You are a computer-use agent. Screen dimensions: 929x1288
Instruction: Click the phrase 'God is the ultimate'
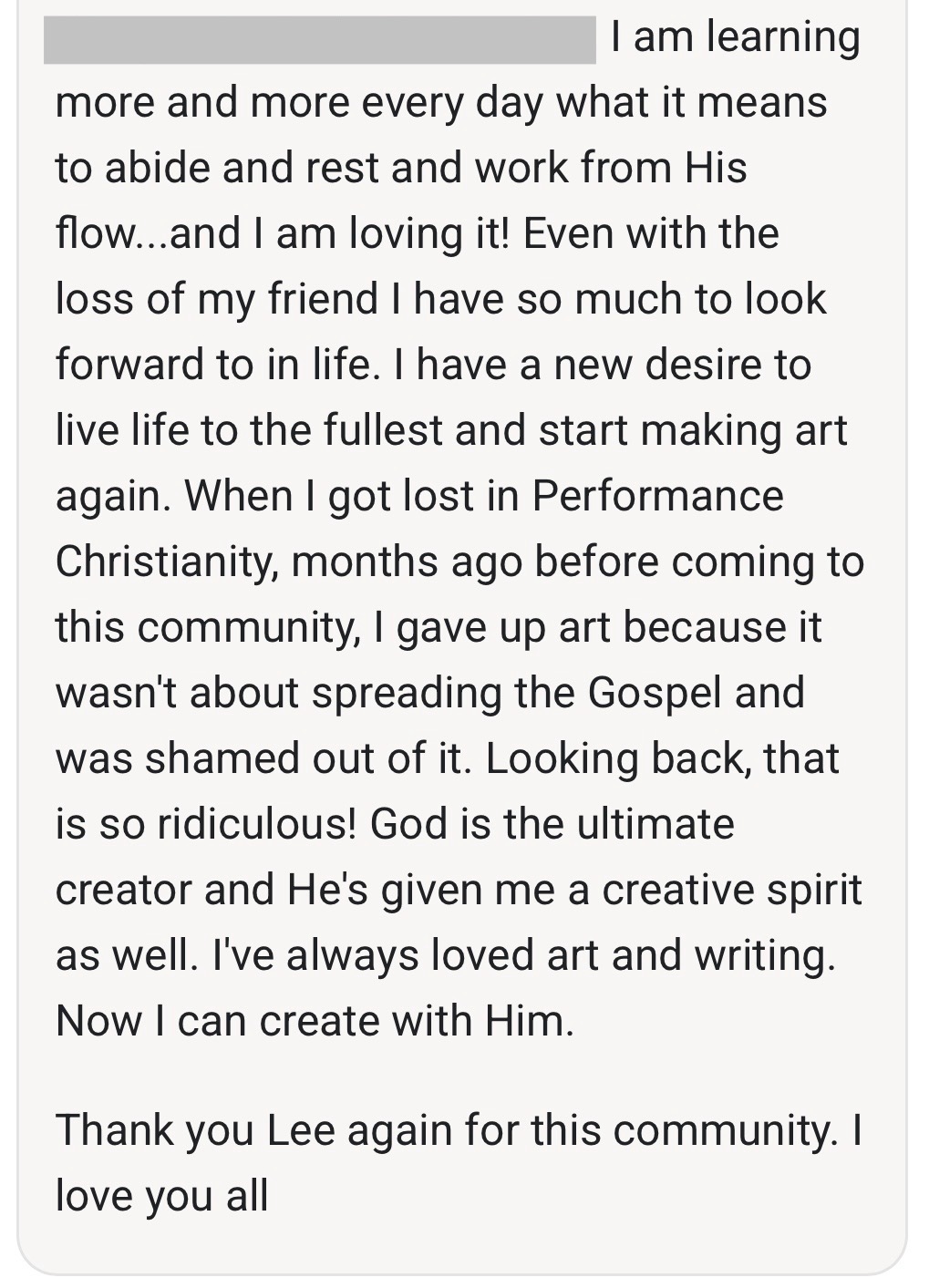coord(552,824)
